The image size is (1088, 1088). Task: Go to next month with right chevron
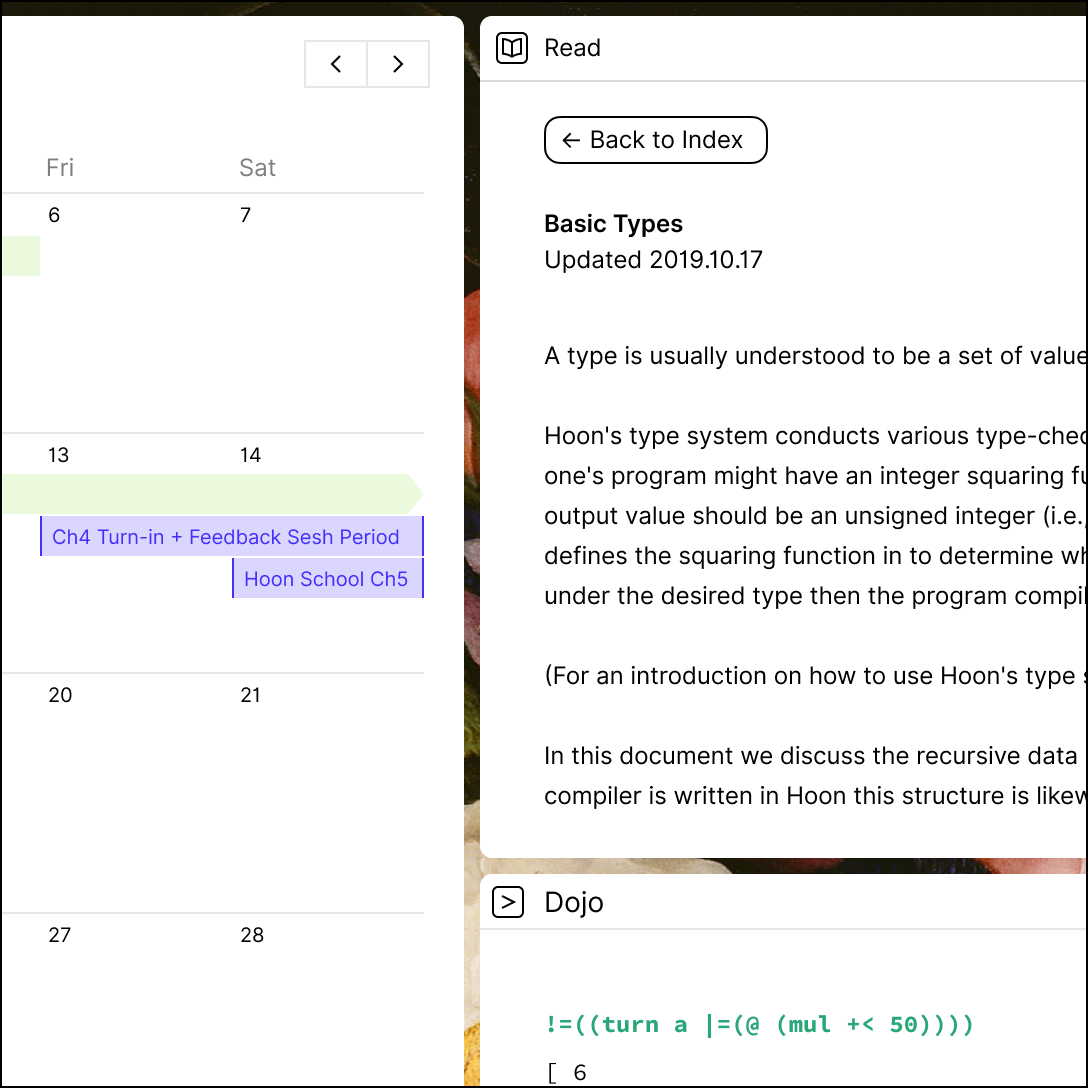[x=398, y=64]
